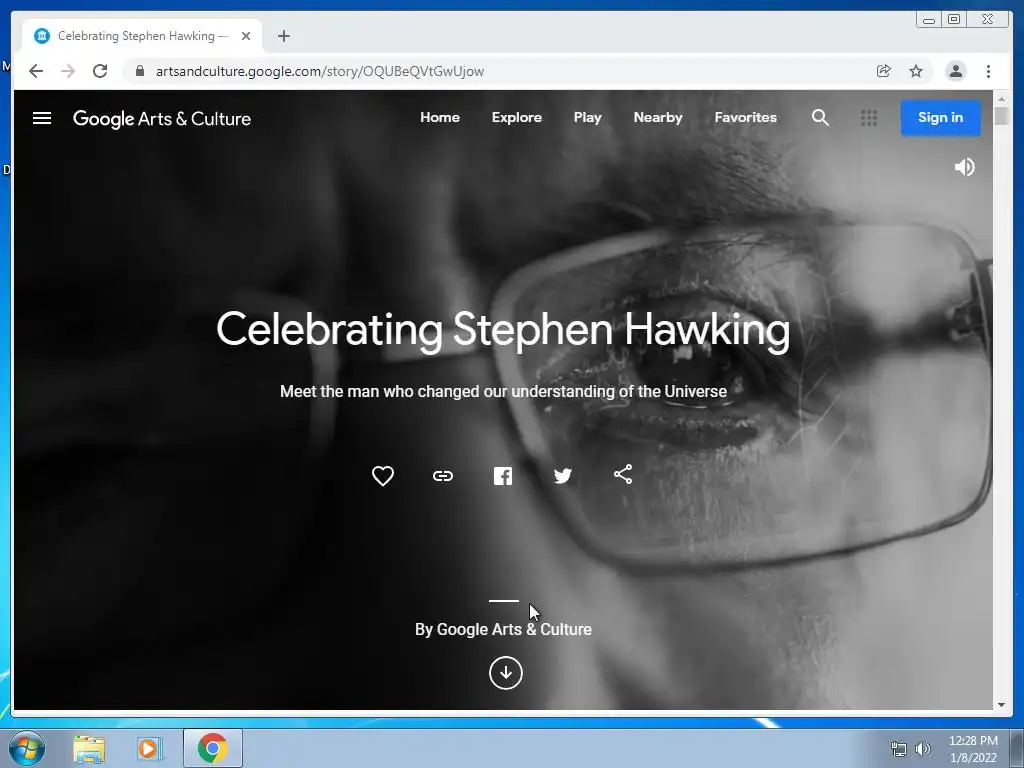Restore down the Chrome window
Screen dimensions: 1024x768
(954, 20)
